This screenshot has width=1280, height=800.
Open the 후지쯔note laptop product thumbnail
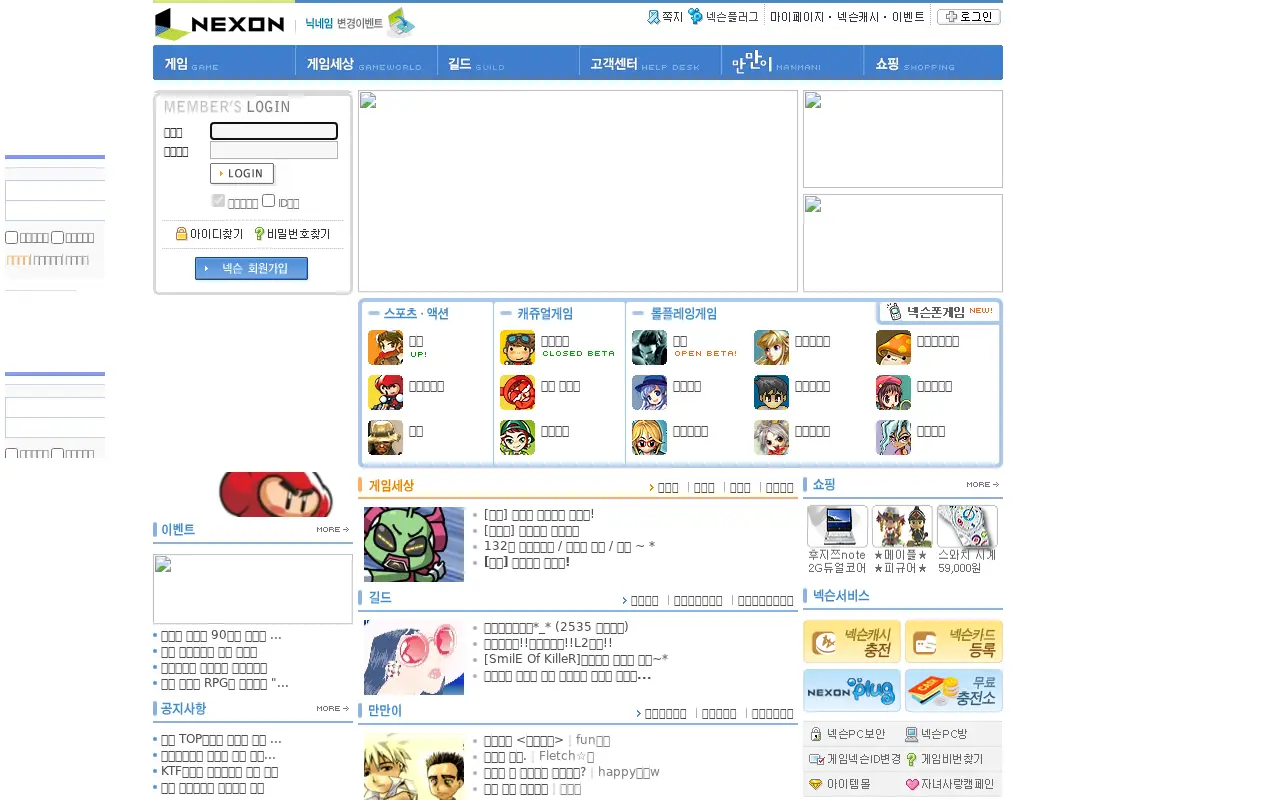point(837,526)
